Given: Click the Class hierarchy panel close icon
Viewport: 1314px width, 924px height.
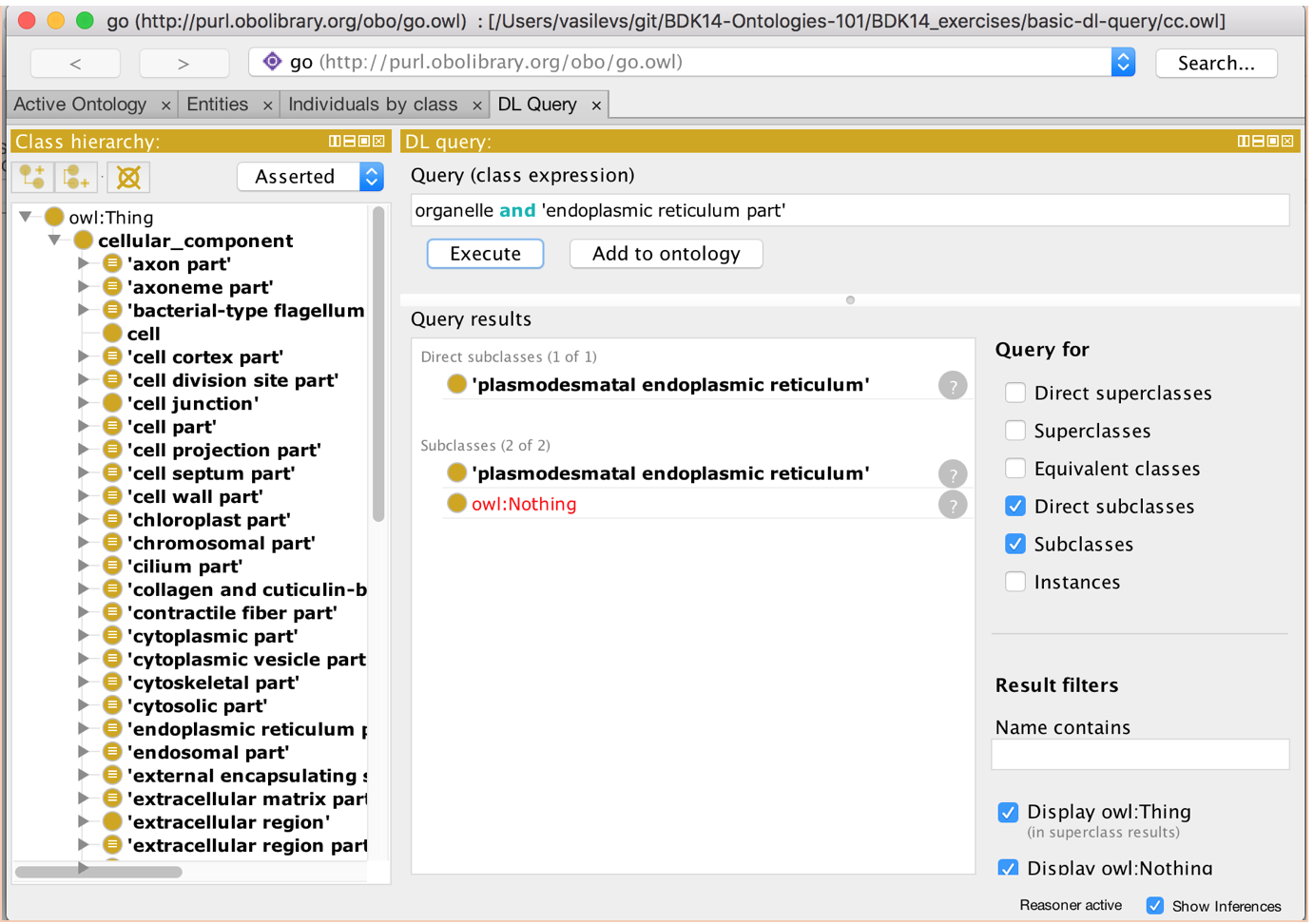Looking at the screenshot, I should 379,142.
